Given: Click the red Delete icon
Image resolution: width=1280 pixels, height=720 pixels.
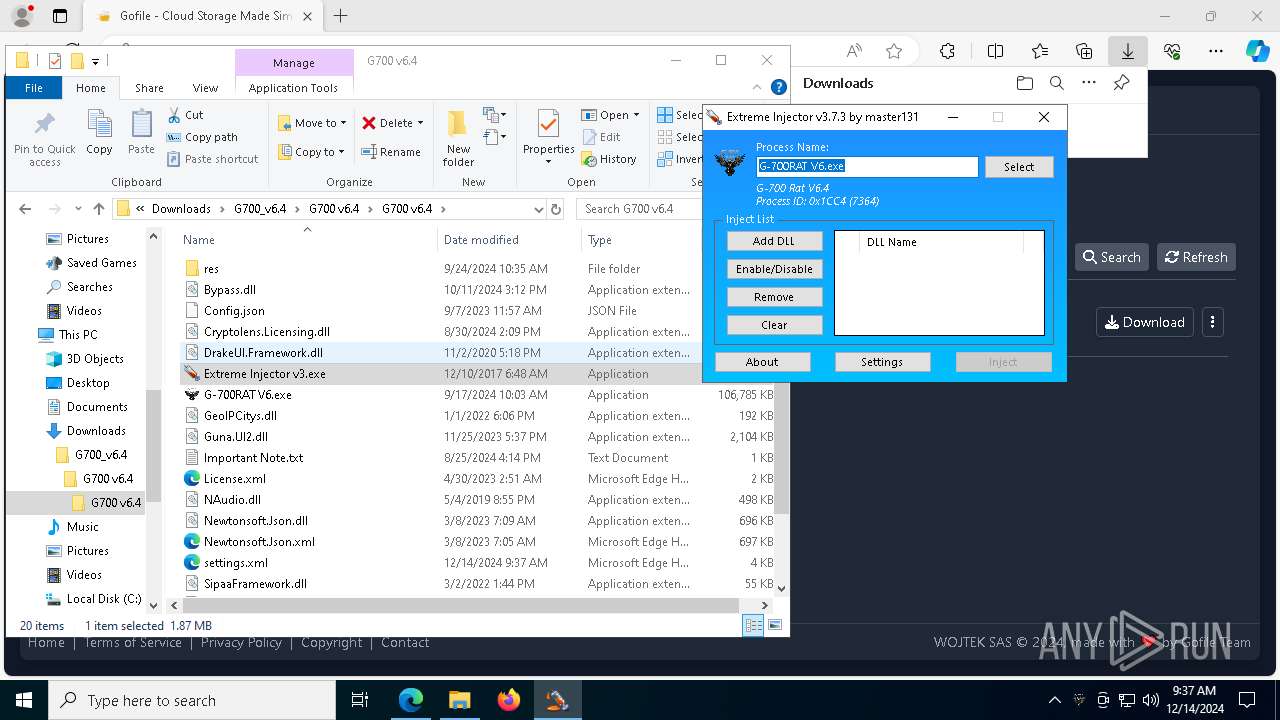Looking at the screenshot, I should [x=369, y=123].
